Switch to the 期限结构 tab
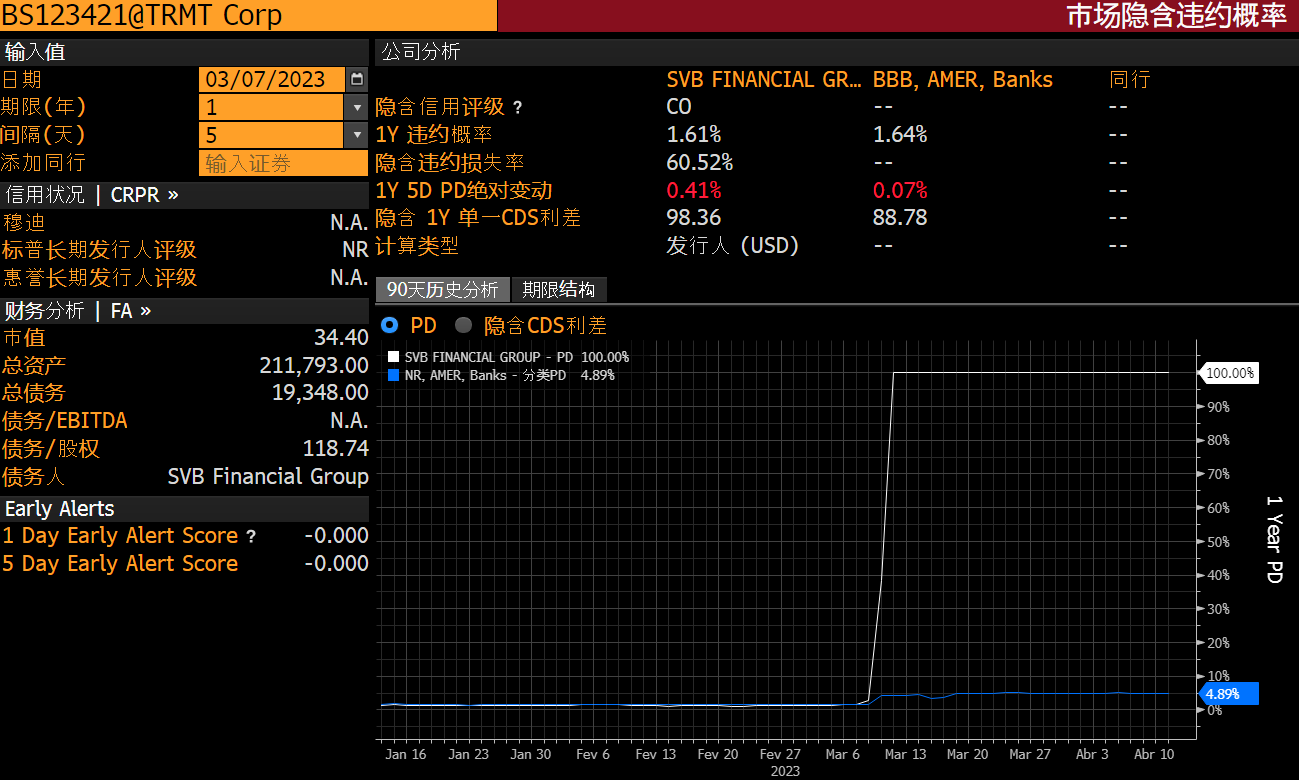This screenshot has height=780, width=1299. 558,289
